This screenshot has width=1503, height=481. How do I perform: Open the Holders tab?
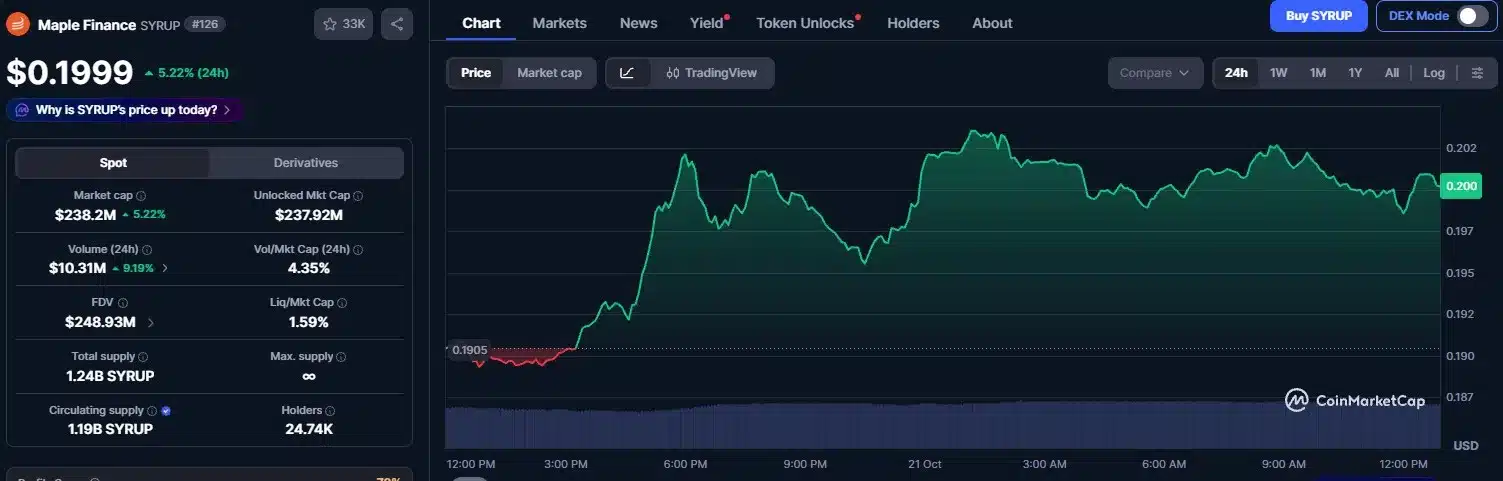913,22
